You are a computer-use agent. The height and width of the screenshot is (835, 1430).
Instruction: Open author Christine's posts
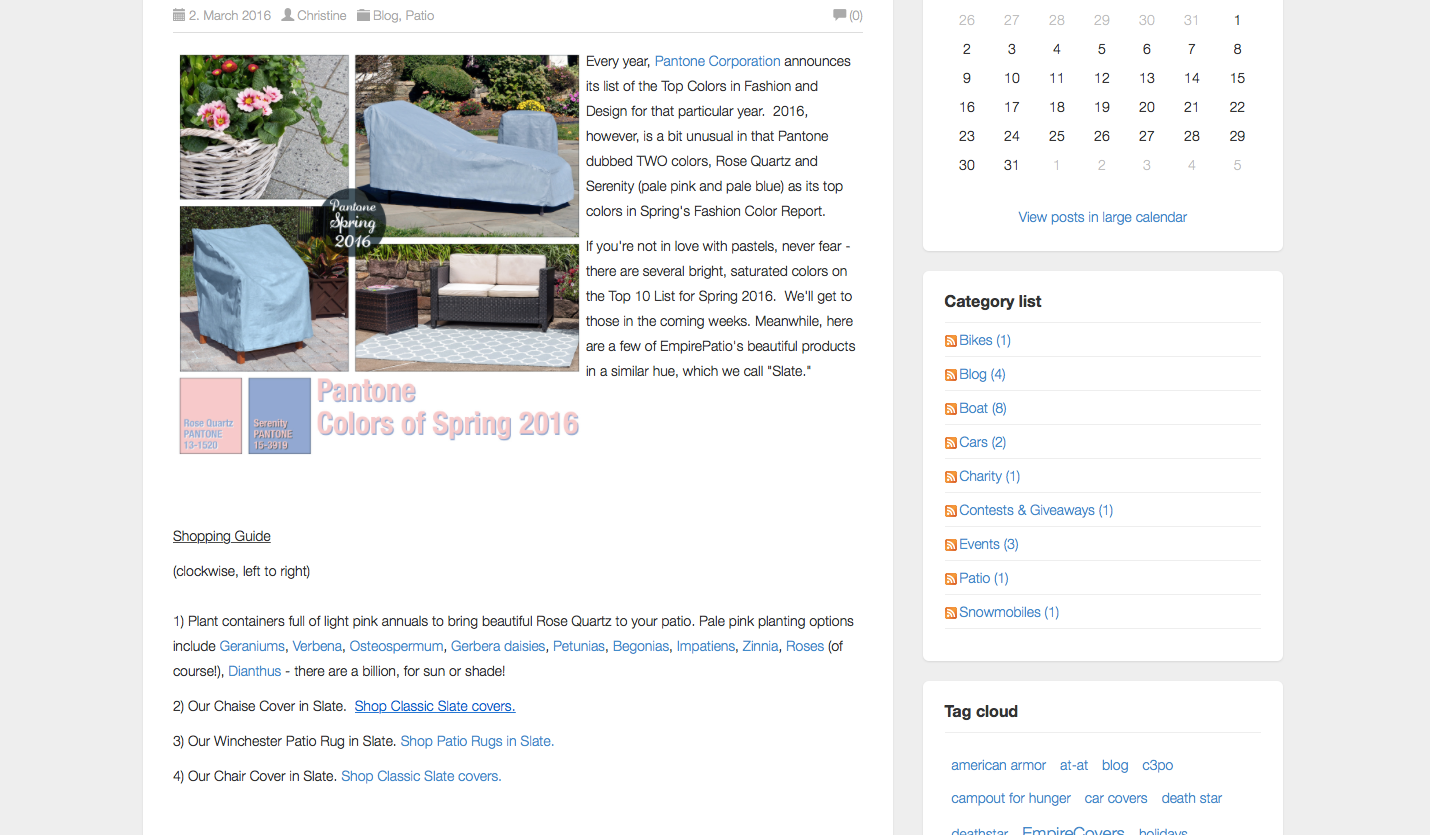[x=321, y=15]
